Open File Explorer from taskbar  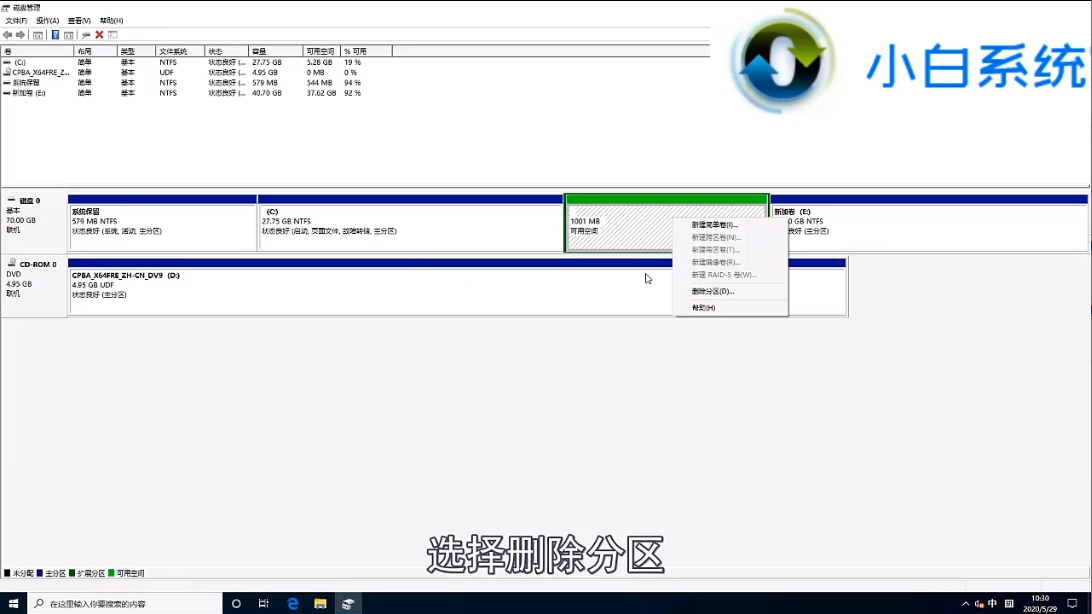coord(320,604)
